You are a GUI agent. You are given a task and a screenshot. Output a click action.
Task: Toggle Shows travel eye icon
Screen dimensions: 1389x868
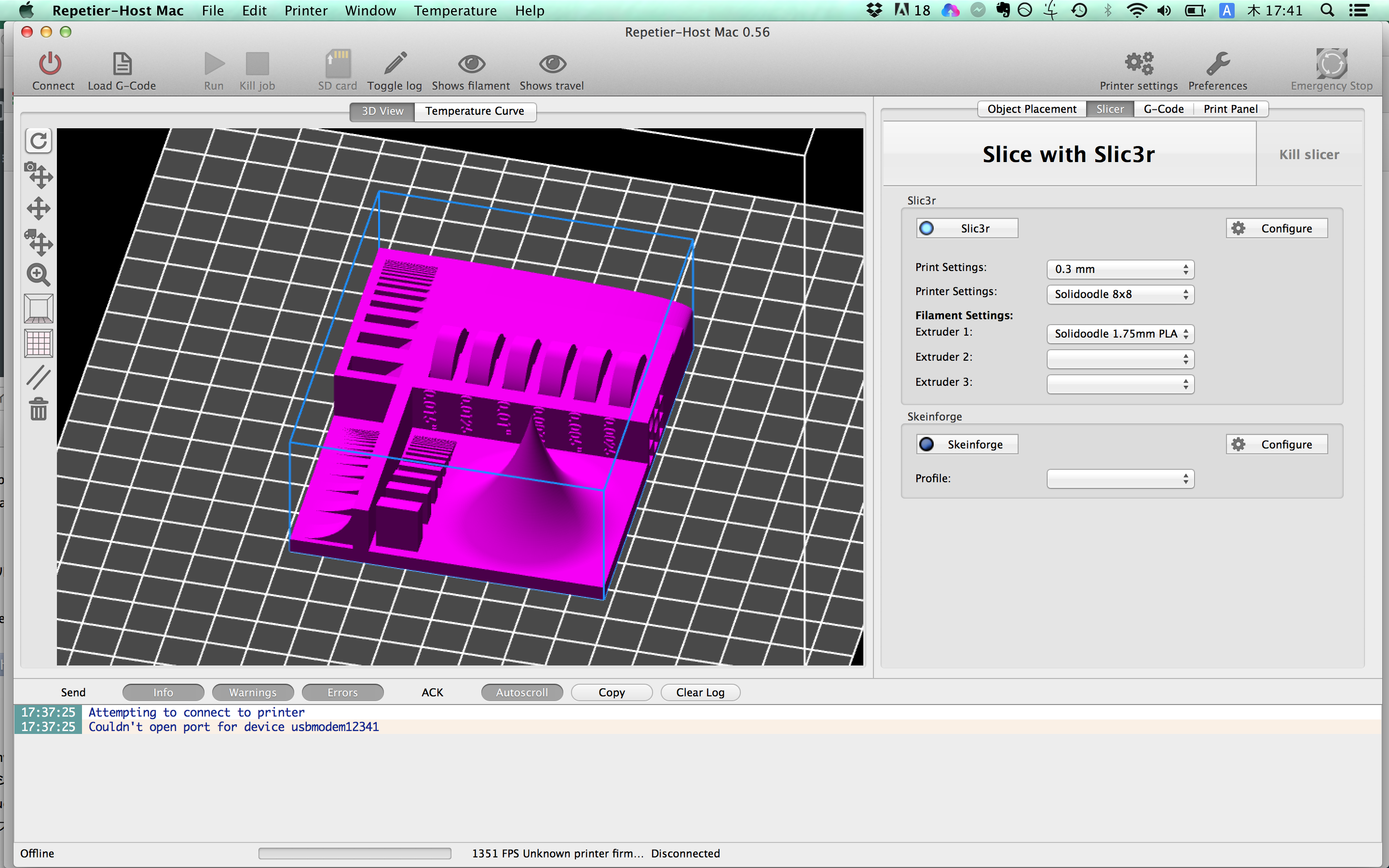pos(552,63)
